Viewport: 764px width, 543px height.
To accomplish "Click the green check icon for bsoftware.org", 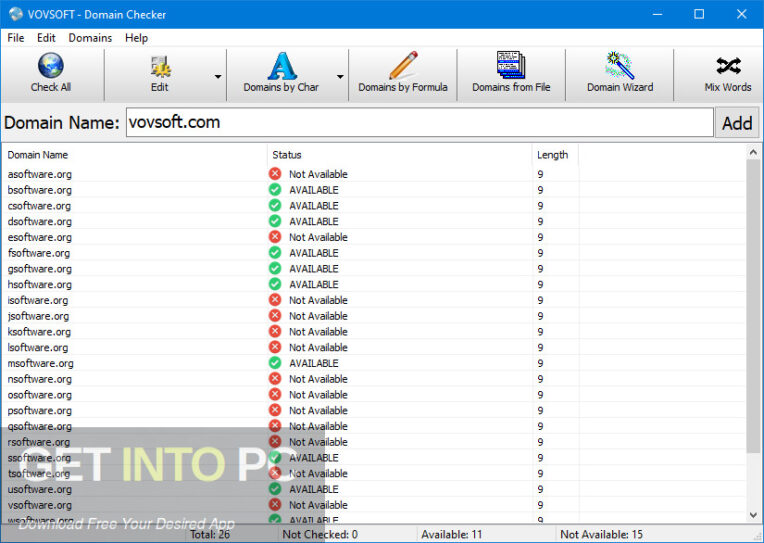I will pos(275,189).
